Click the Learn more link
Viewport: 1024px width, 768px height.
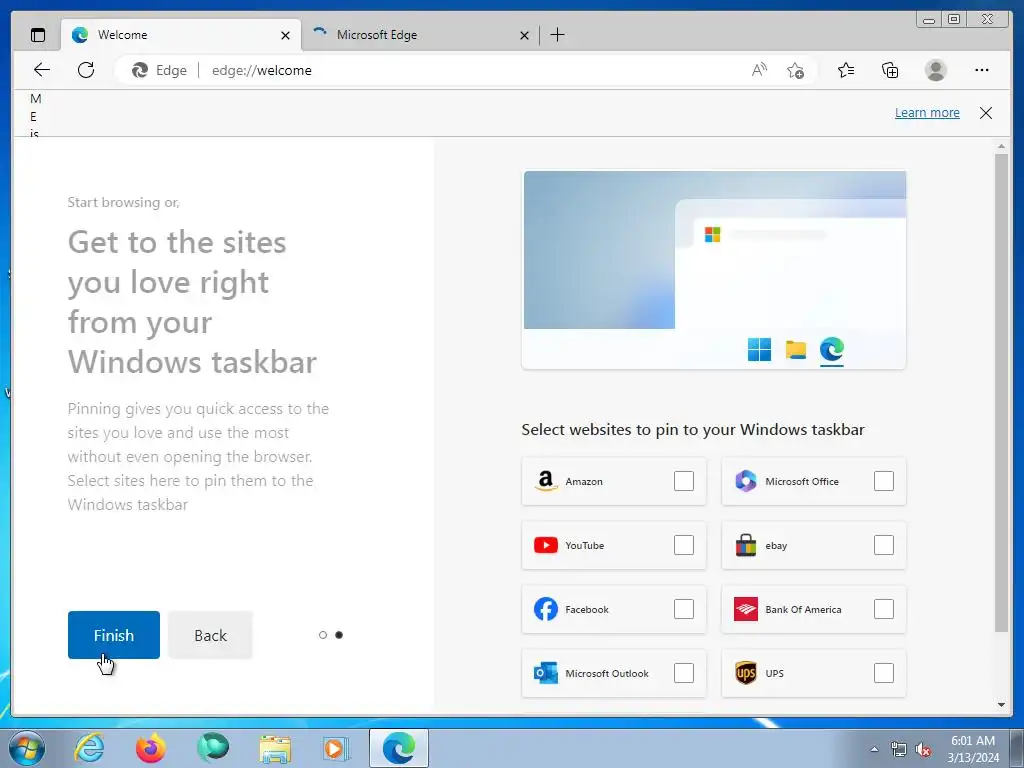point(927,112)
